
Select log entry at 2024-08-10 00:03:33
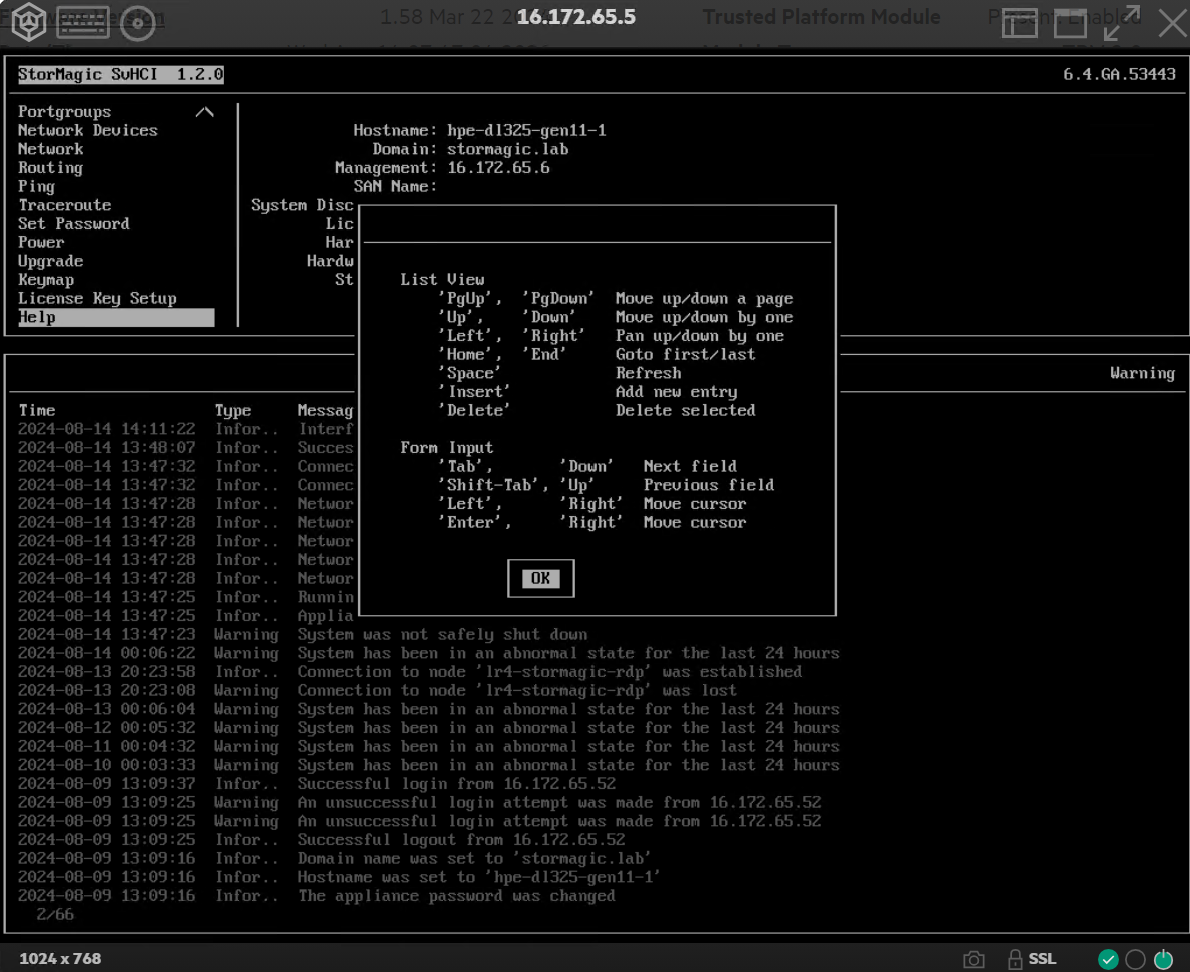coord(429,765)
